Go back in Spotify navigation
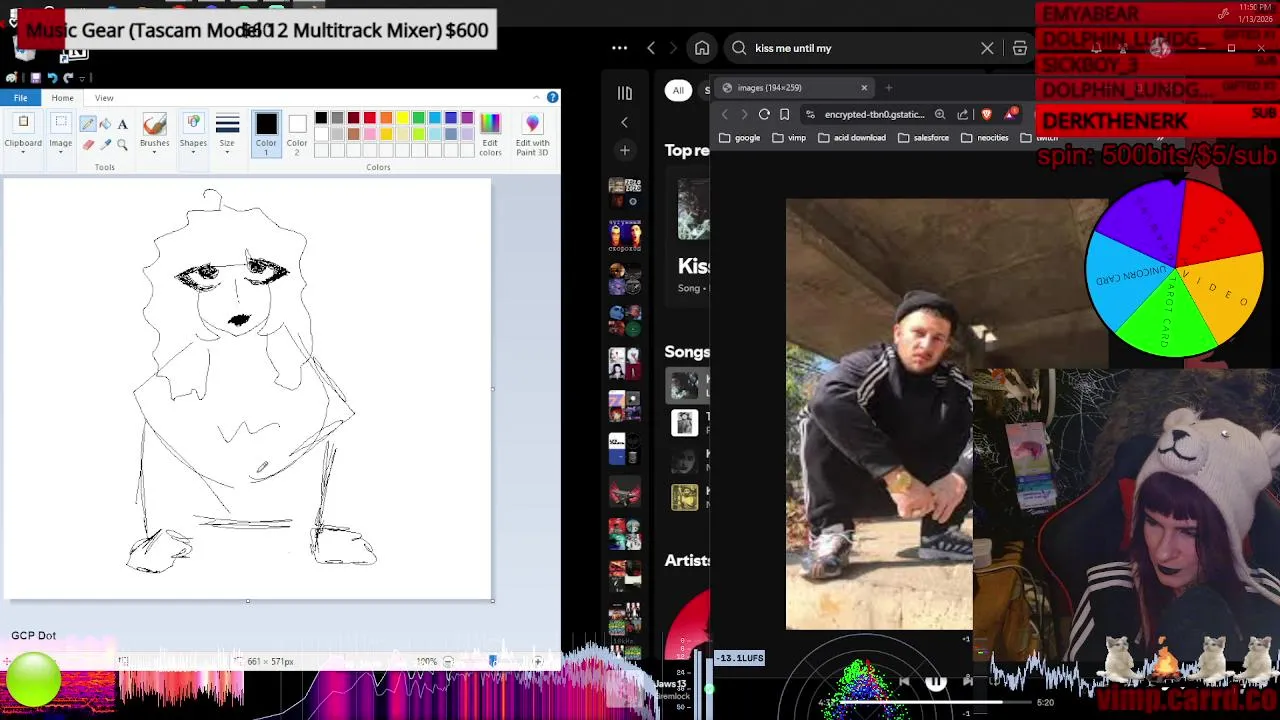The height and width of the screenshot is (720, 1280). tap(651, 48)
